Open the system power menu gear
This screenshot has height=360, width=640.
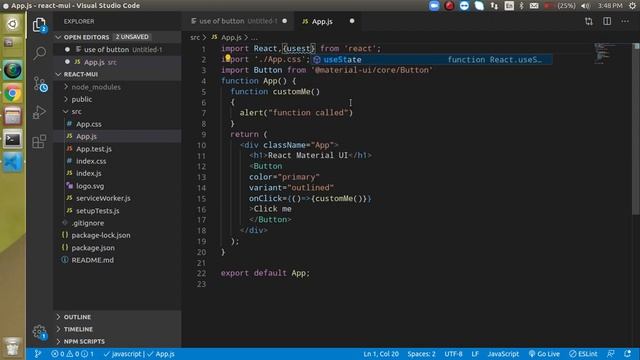point(632,6)
